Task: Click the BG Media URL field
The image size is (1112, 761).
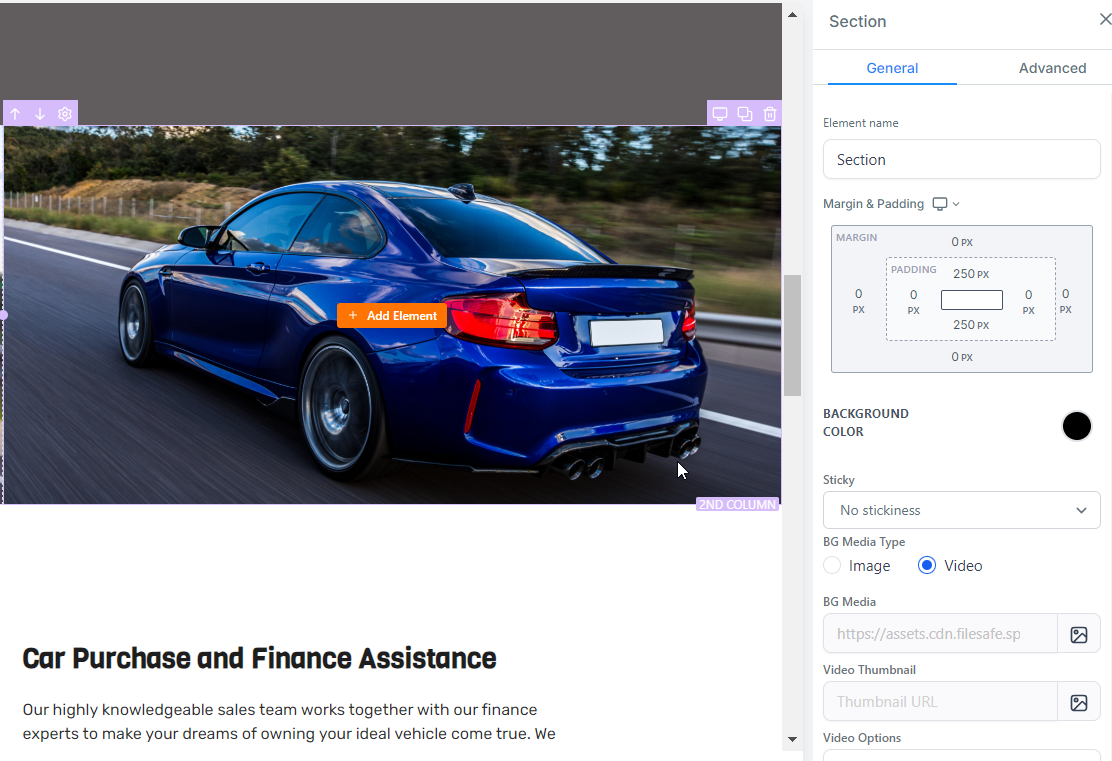Action: coord(940,634)
